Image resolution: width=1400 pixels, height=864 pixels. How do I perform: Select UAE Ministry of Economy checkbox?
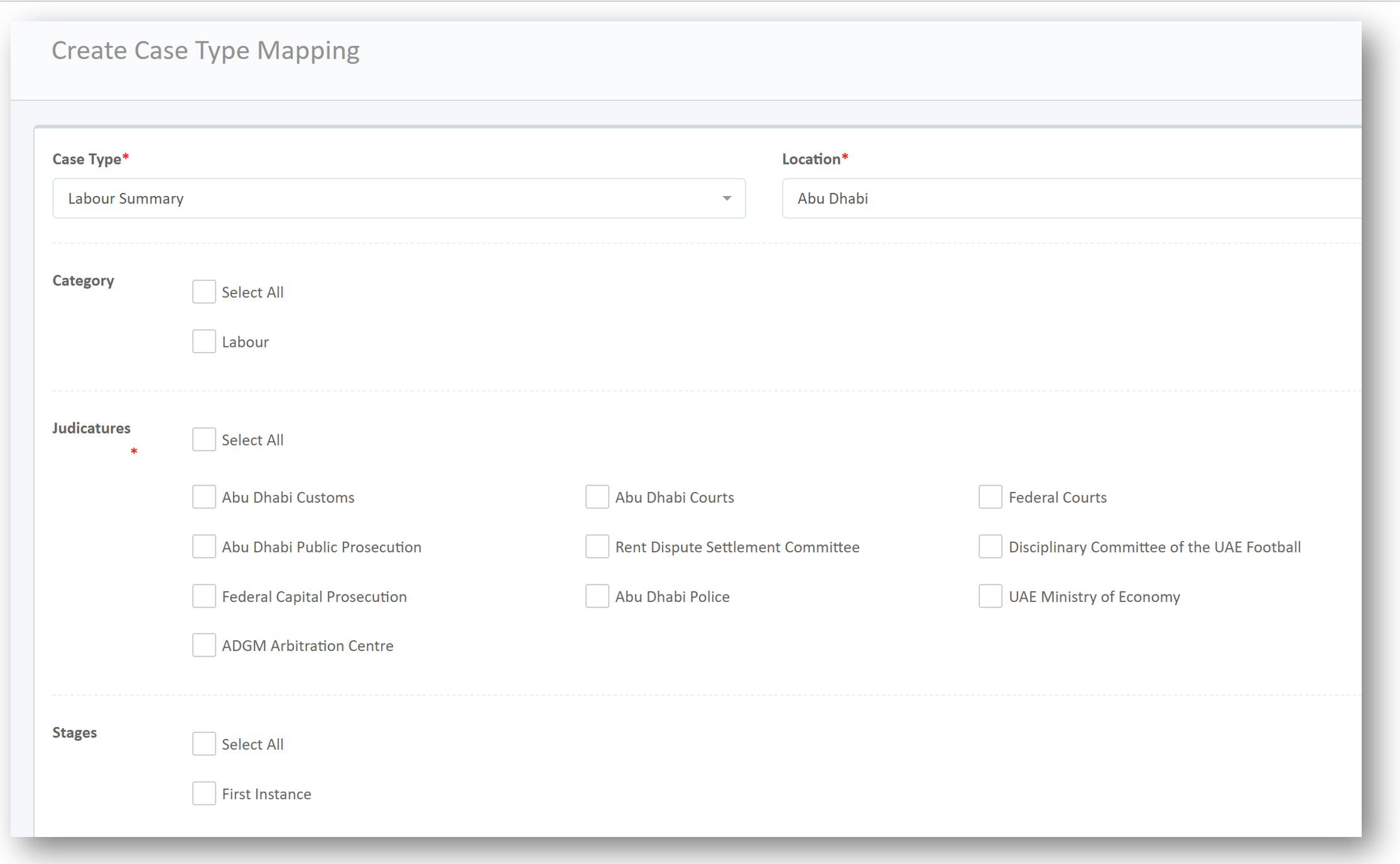[x=990, y=596]
